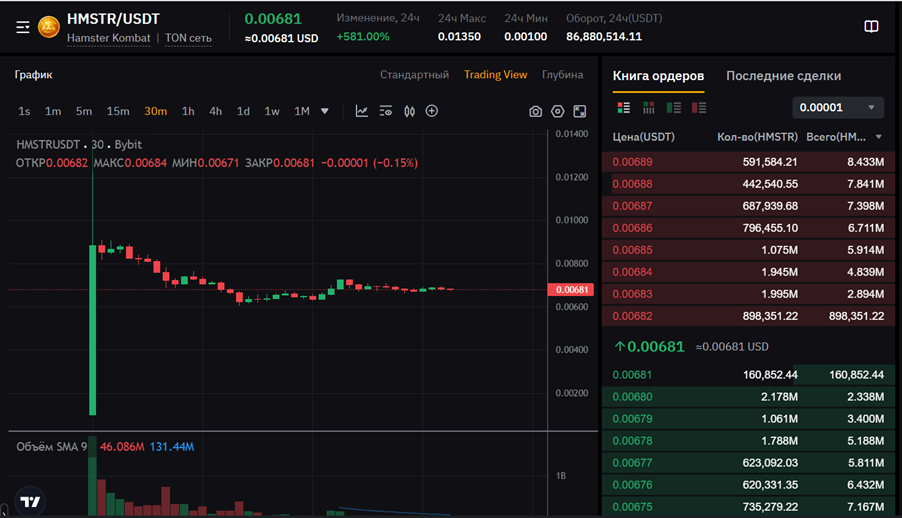Open the price precision 0.00001 dropdown
The width and height of the screenshot is (902, 518).
tap(838, 108)
